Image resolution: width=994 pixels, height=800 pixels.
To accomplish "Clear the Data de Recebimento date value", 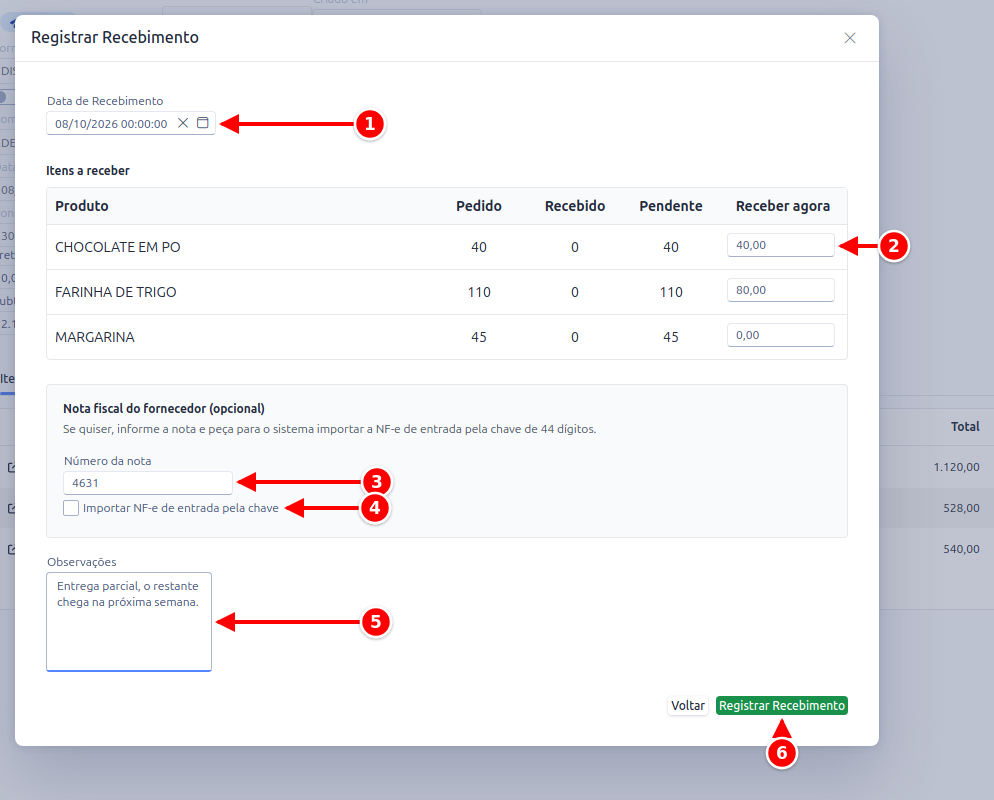I will (x=183, y=123).
